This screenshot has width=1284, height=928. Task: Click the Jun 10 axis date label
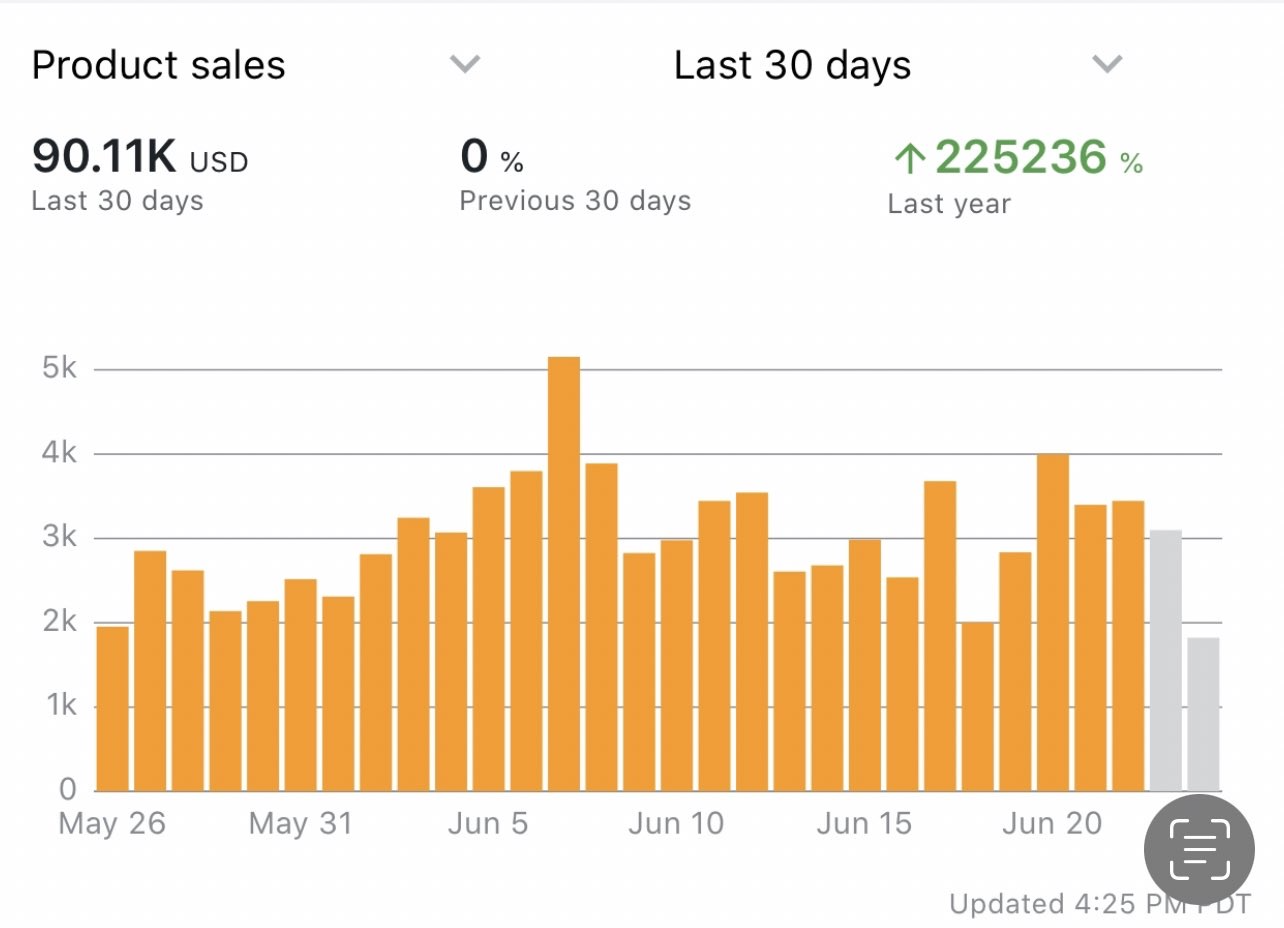[676, 824]
